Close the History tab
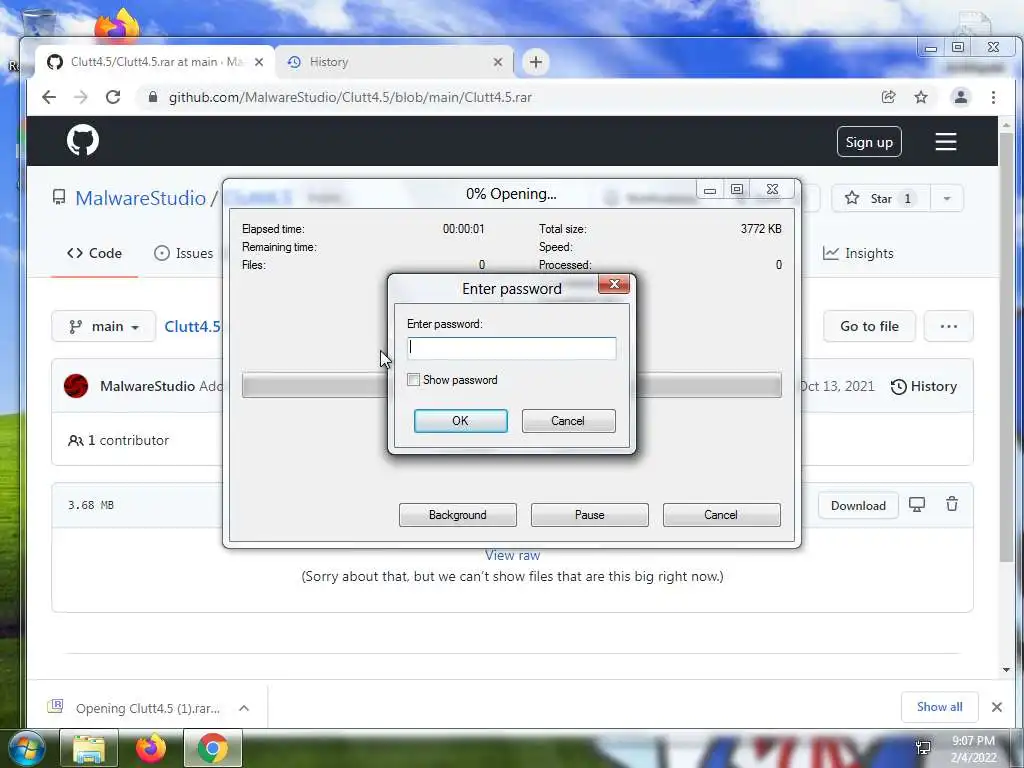The width and height of the screenshot is (1024, 768). click(498, 62)
